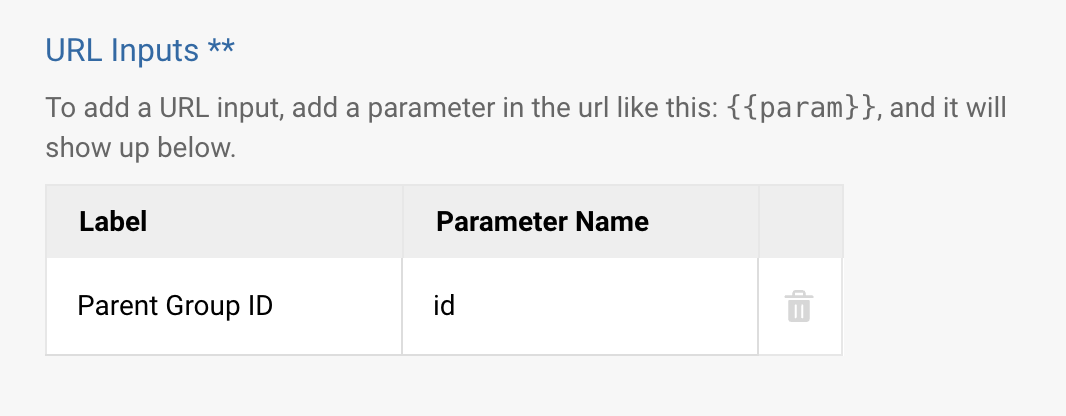Click the empty header cell above trash icon
This screenshot has height=416, width=1066.
800,221
